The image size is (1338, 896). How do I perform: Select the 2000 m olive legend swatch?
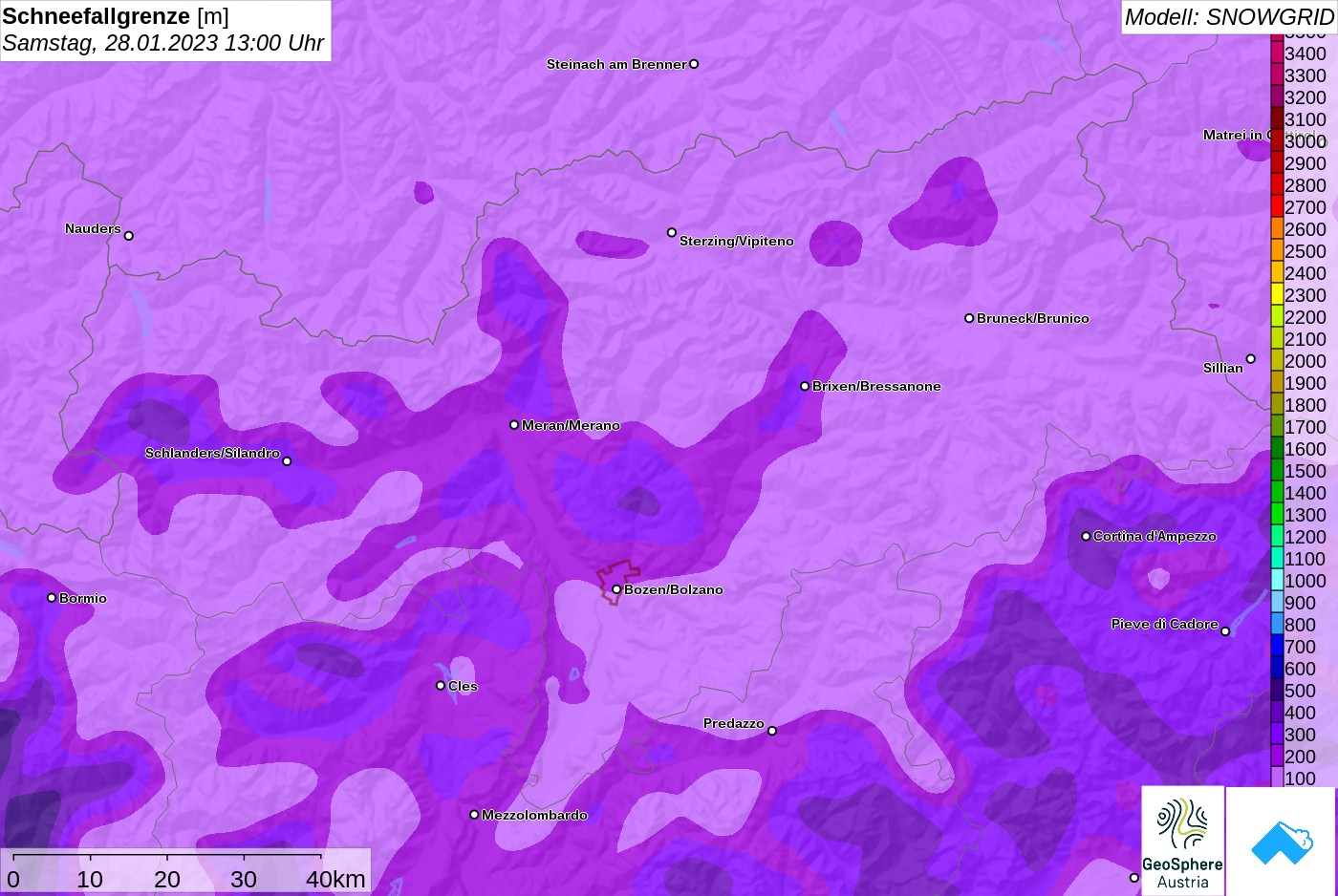tap(1277, 360)
